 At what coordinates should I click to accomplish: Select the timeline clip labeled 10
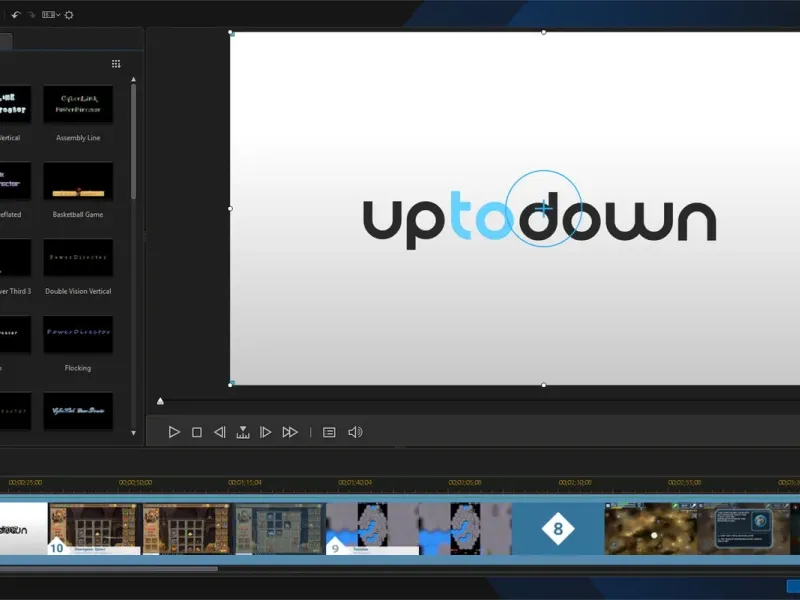(x=94, y=529)
